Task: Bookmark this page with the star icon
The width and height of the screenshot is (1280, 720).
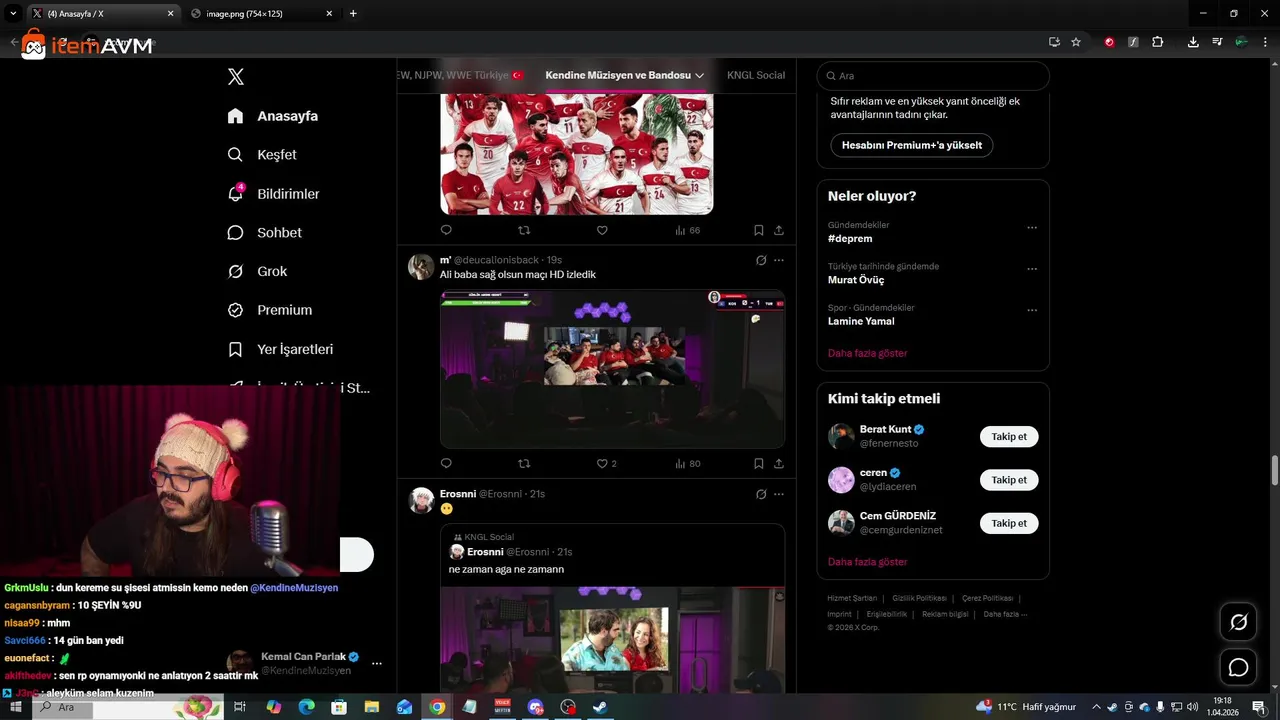Action: tap(1076, 42)
